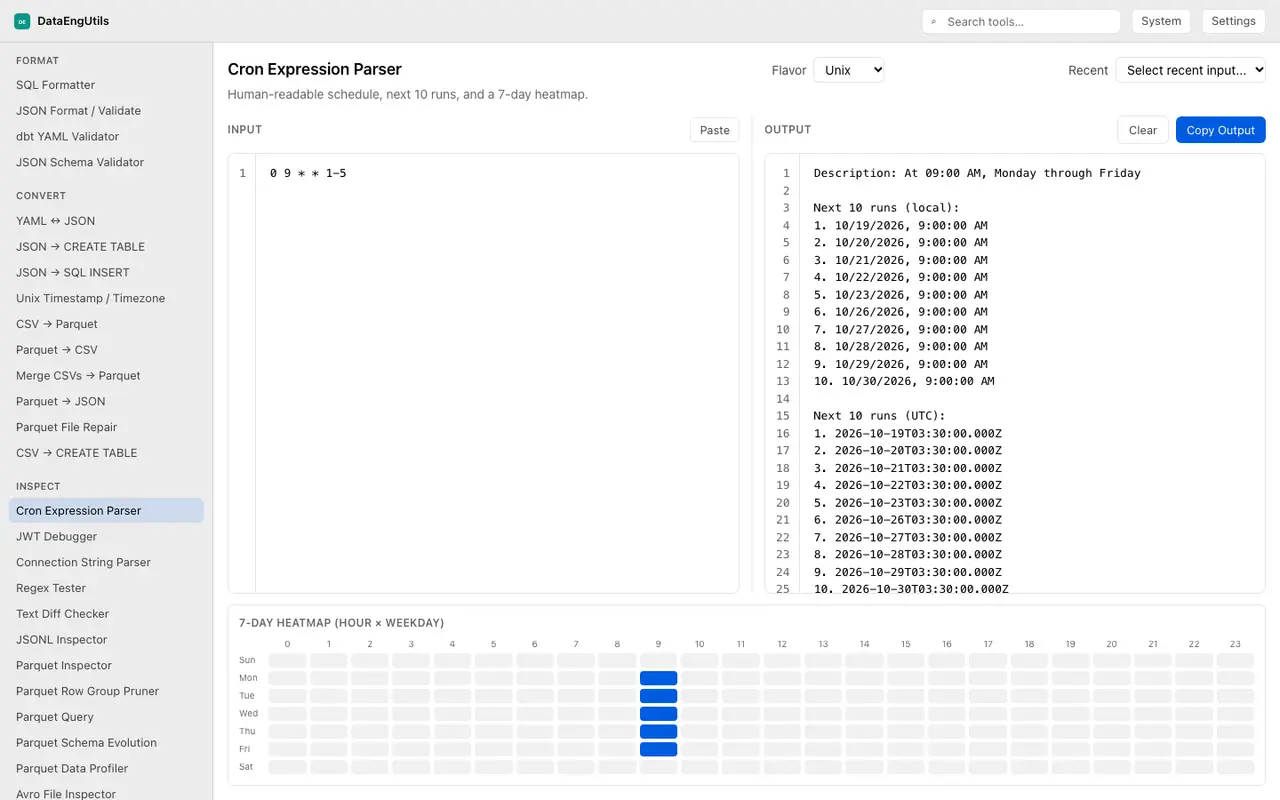Open Merge CSVs → Parquet tool

(x=106, y=376)
